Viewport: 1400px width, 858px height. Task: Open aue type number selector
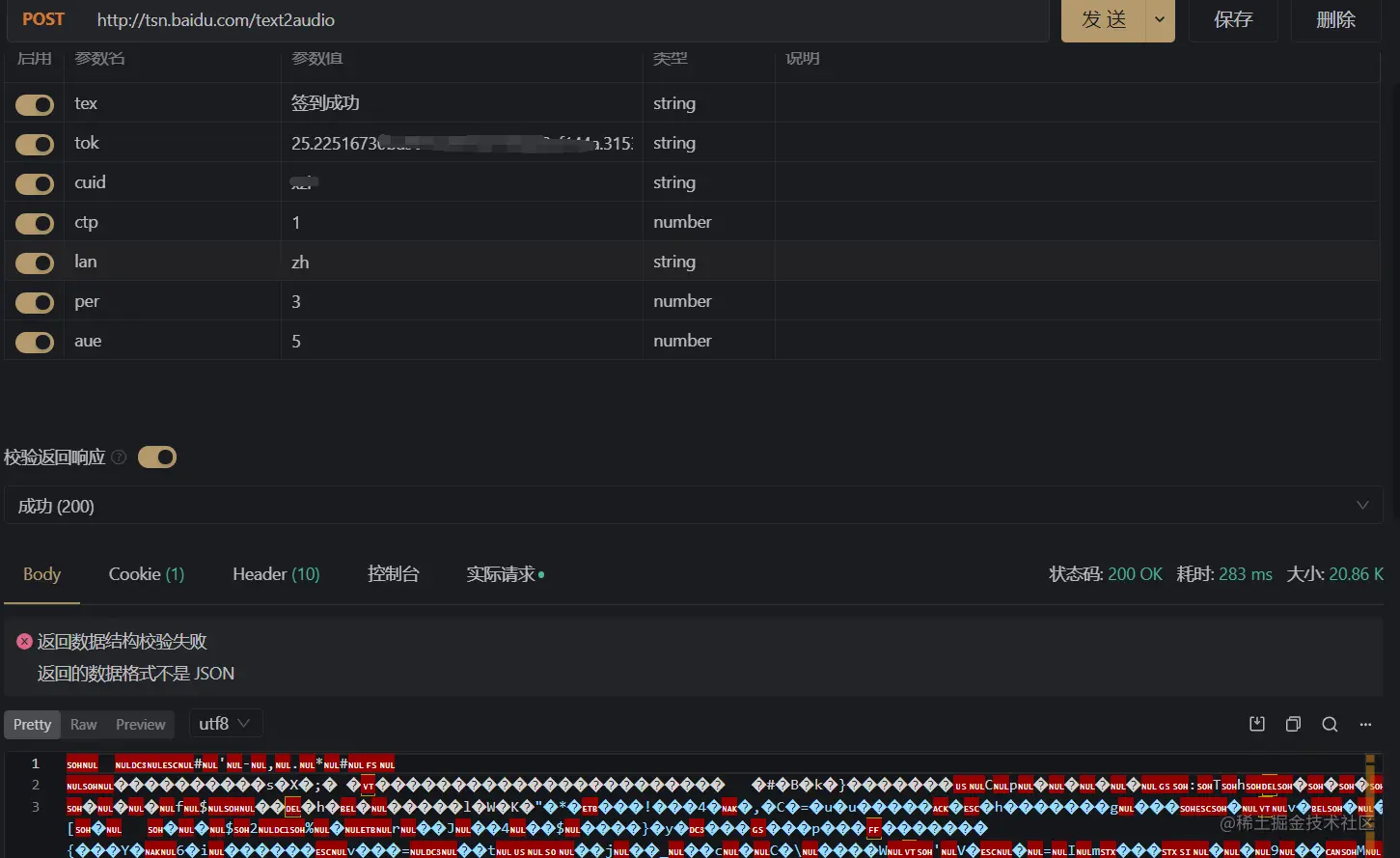click(x=708, y=341)
